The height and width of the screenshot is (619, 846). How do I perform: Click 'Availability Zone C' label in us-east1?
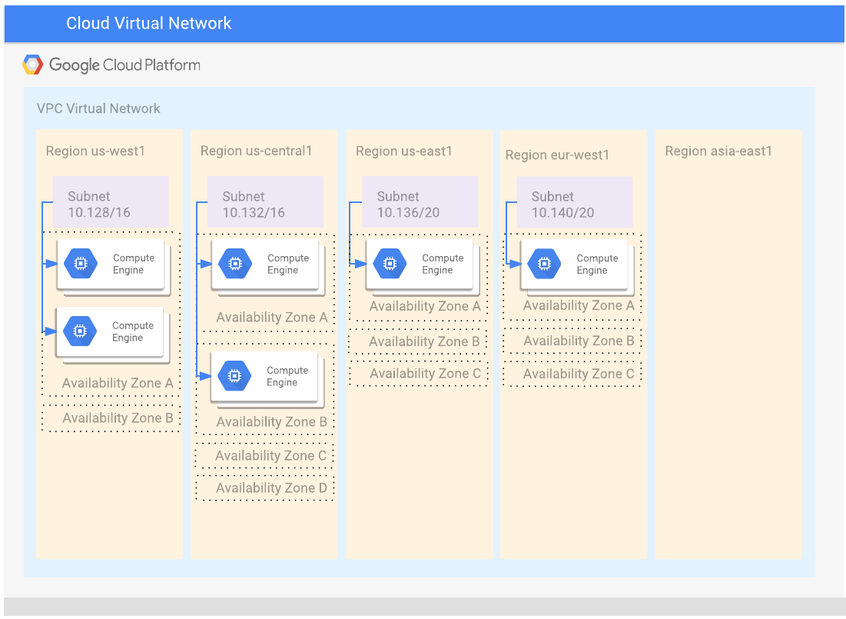425,373
